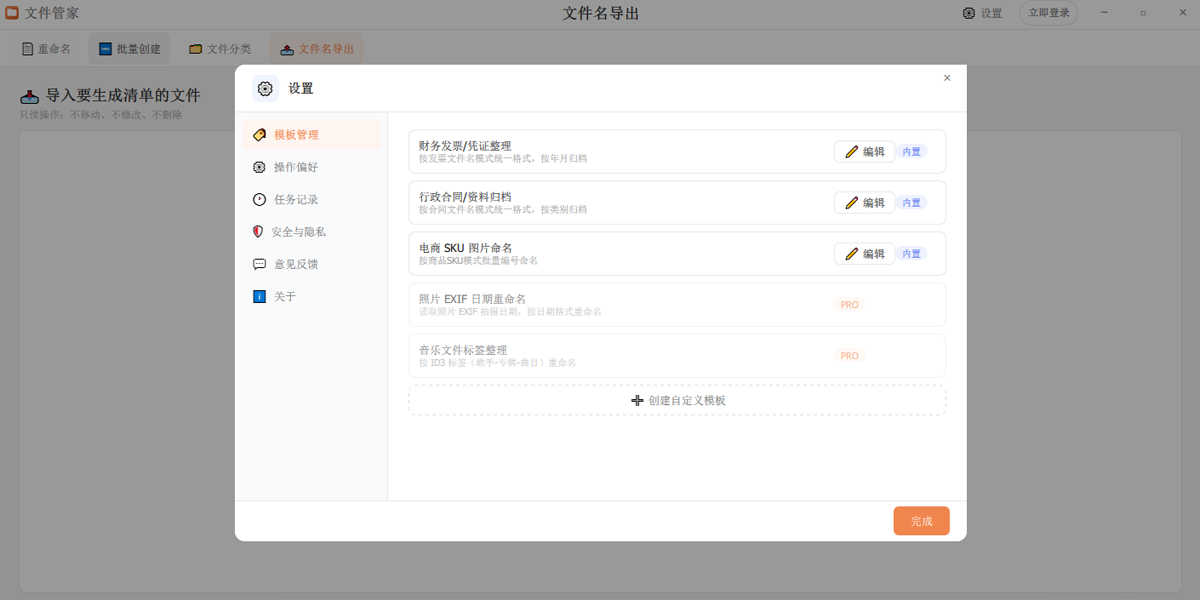Go to 安全与隐私 section
The height and width of the screenshot is (600, 1200).
311,231
